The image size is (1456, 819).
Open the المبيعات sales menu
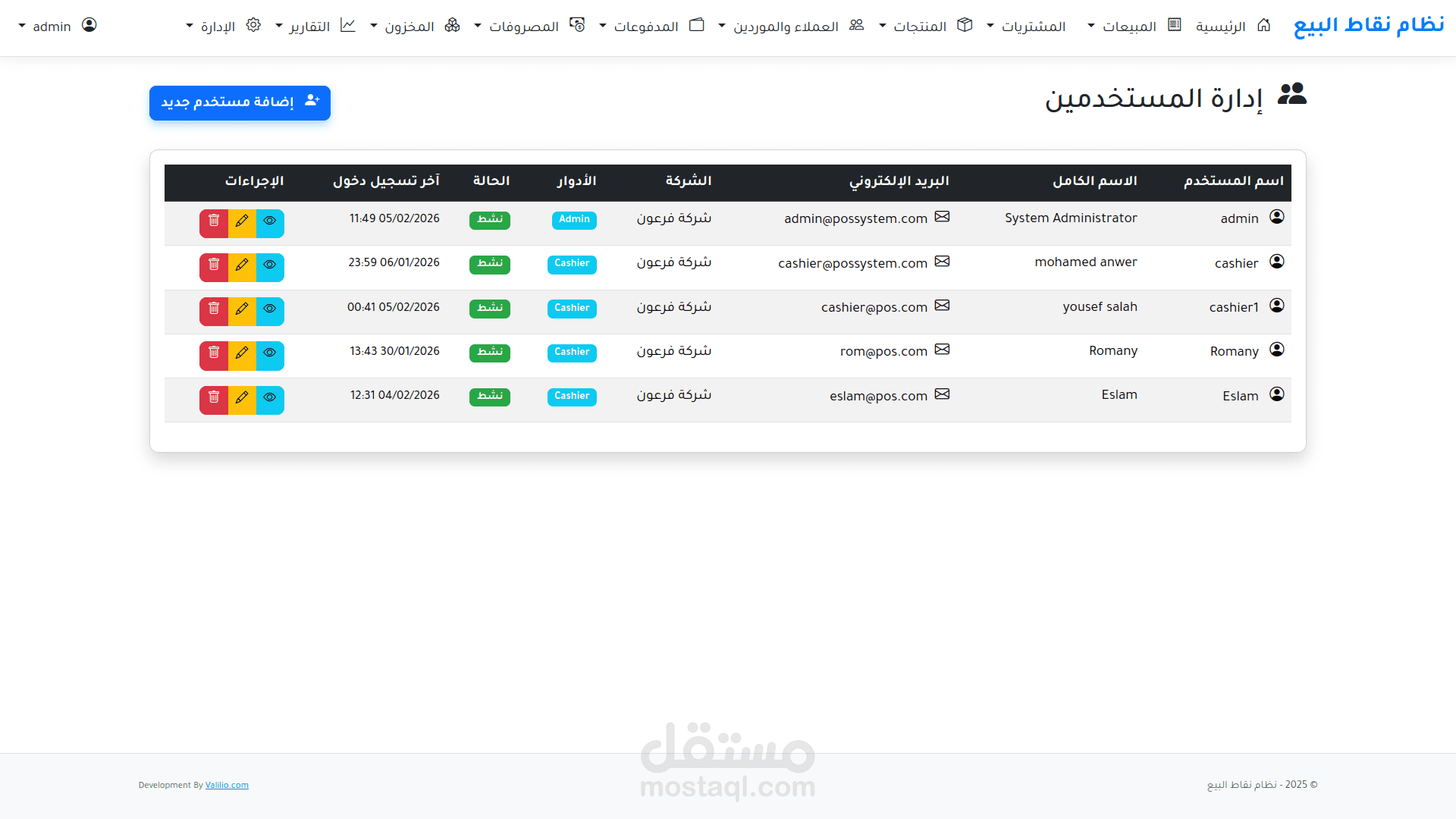pos(1128,27)
